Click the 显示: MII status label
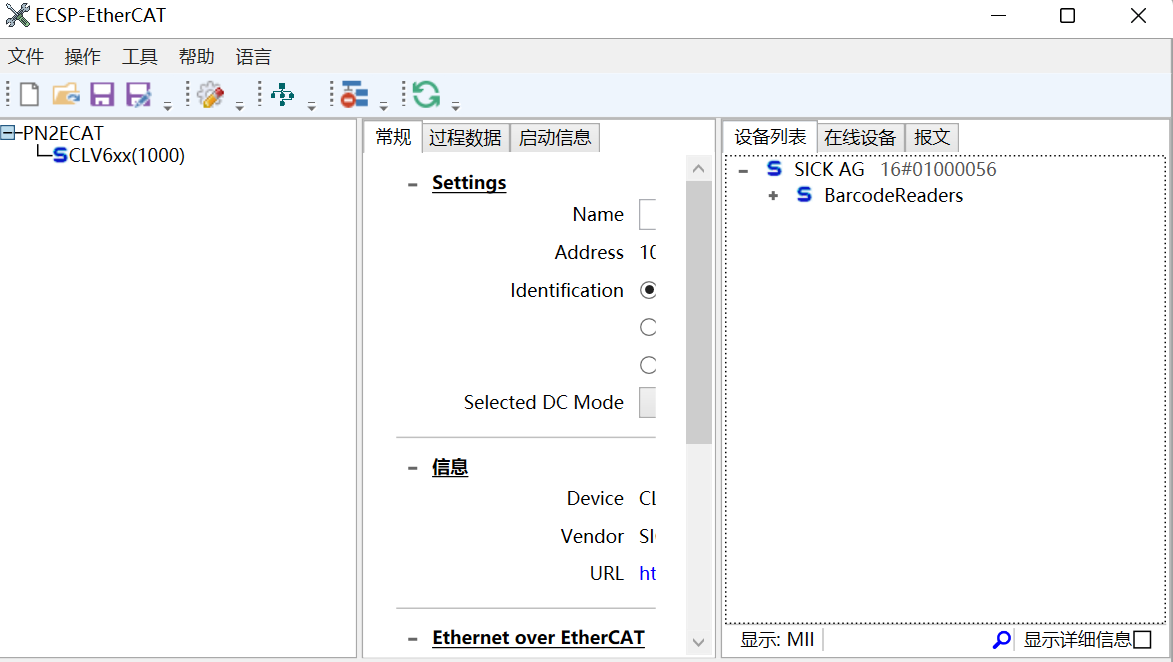 coord(777,640)
